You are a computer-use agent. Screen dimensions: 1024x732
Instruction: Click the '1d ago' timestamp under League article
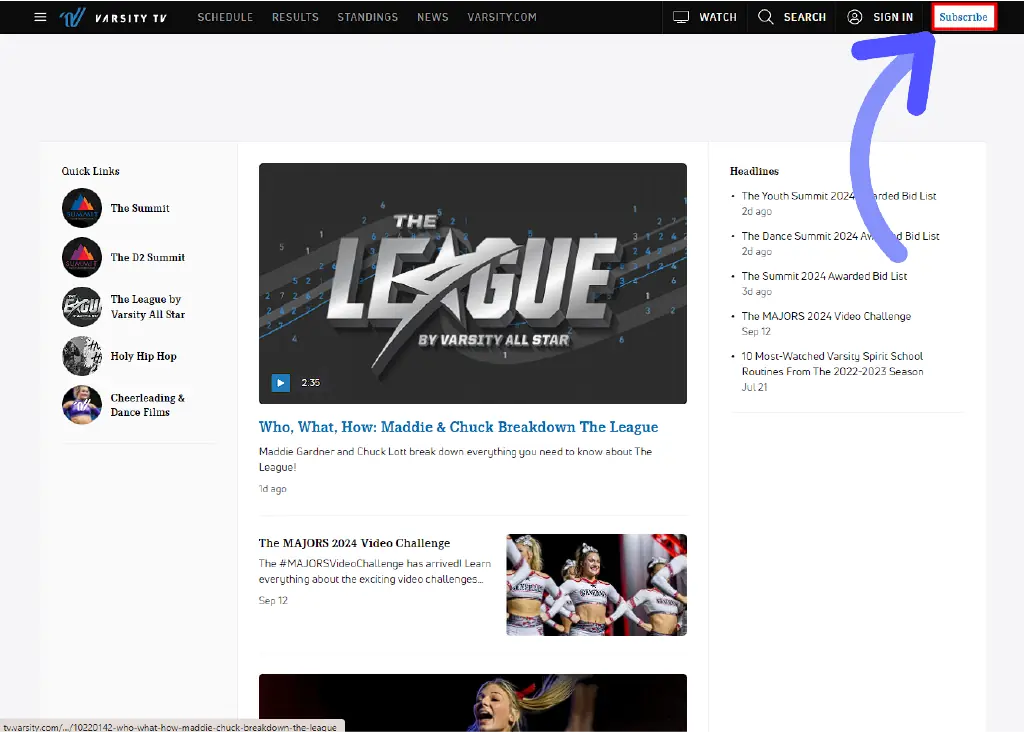tap(272, 488)
